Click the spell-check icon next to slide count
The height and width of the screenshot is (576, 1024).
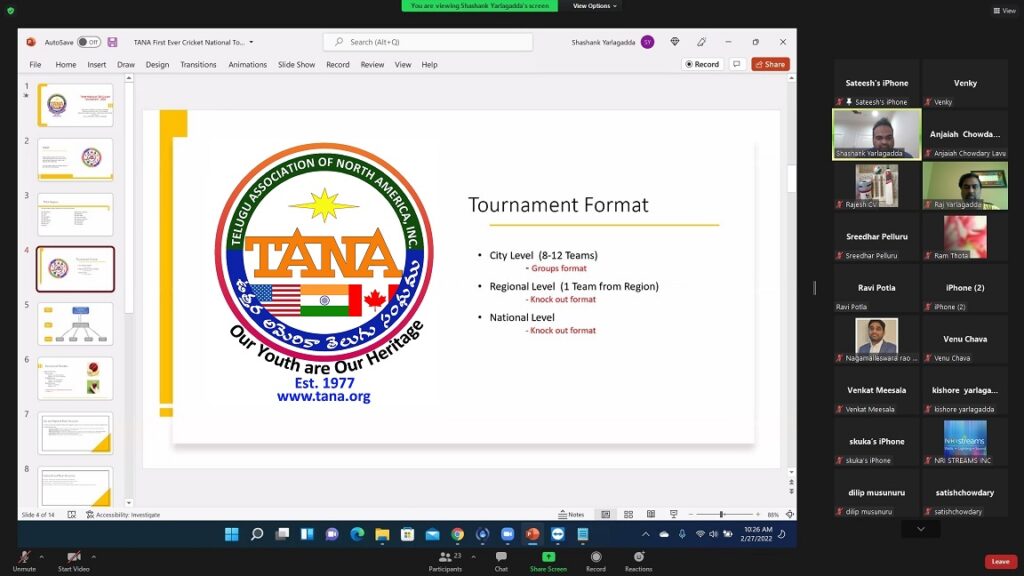(x=72, y=515)
